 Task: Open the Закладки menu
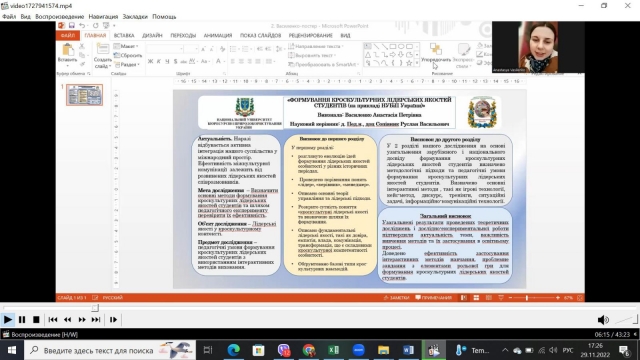pos(135,17)
